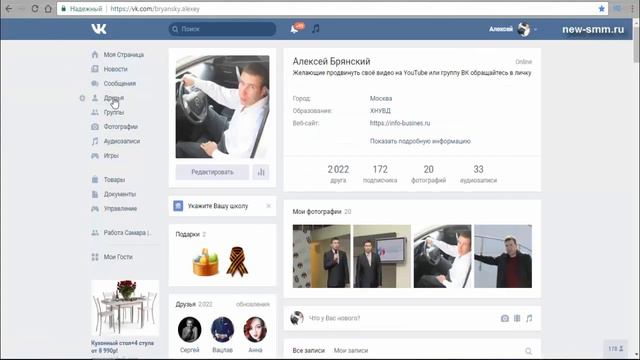
Task: Open the main profile photo
Action: coord(222,107)
